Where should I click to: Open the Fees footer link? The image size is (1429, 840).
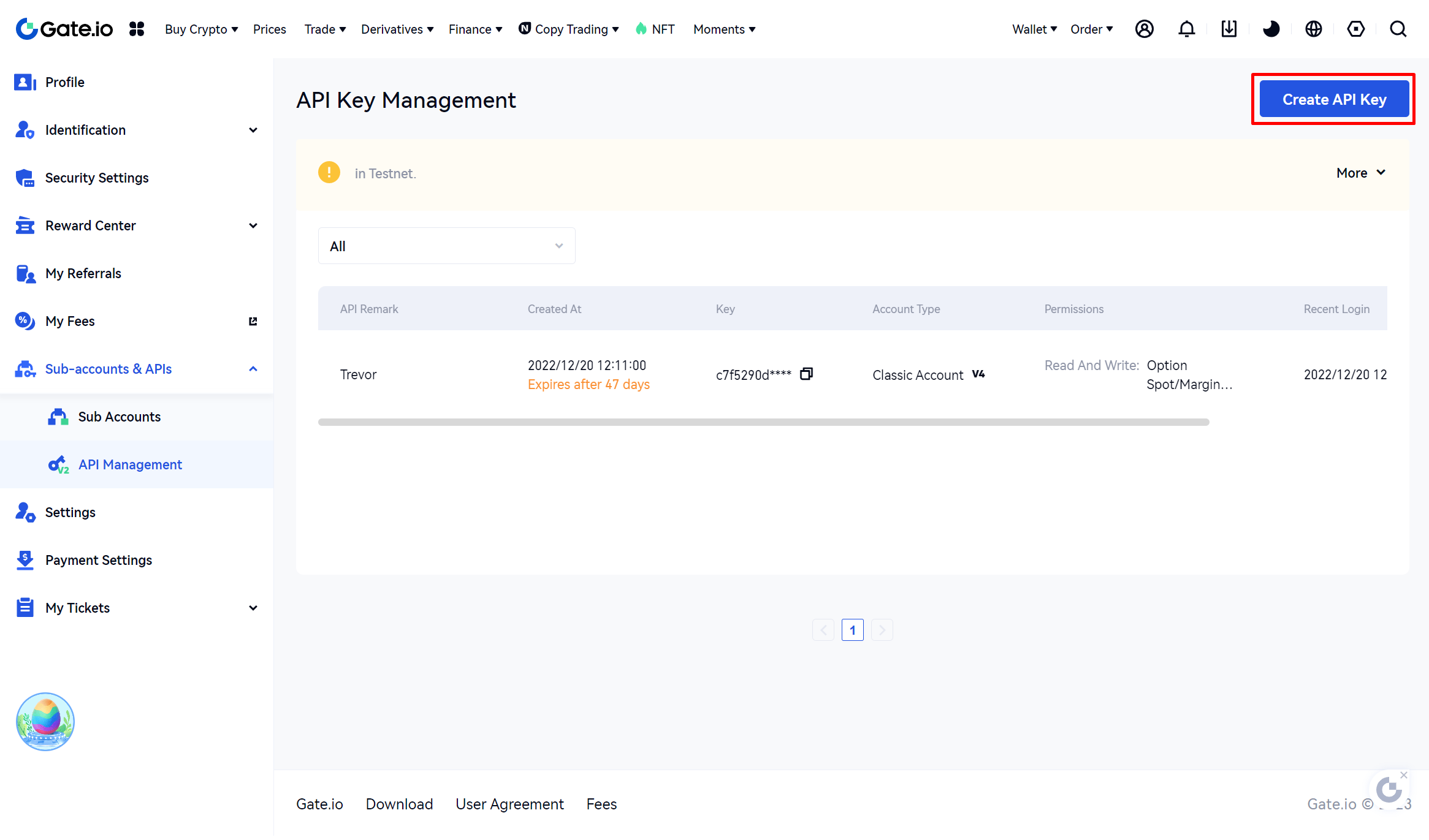pyautogui.click(x=601, y=804)
